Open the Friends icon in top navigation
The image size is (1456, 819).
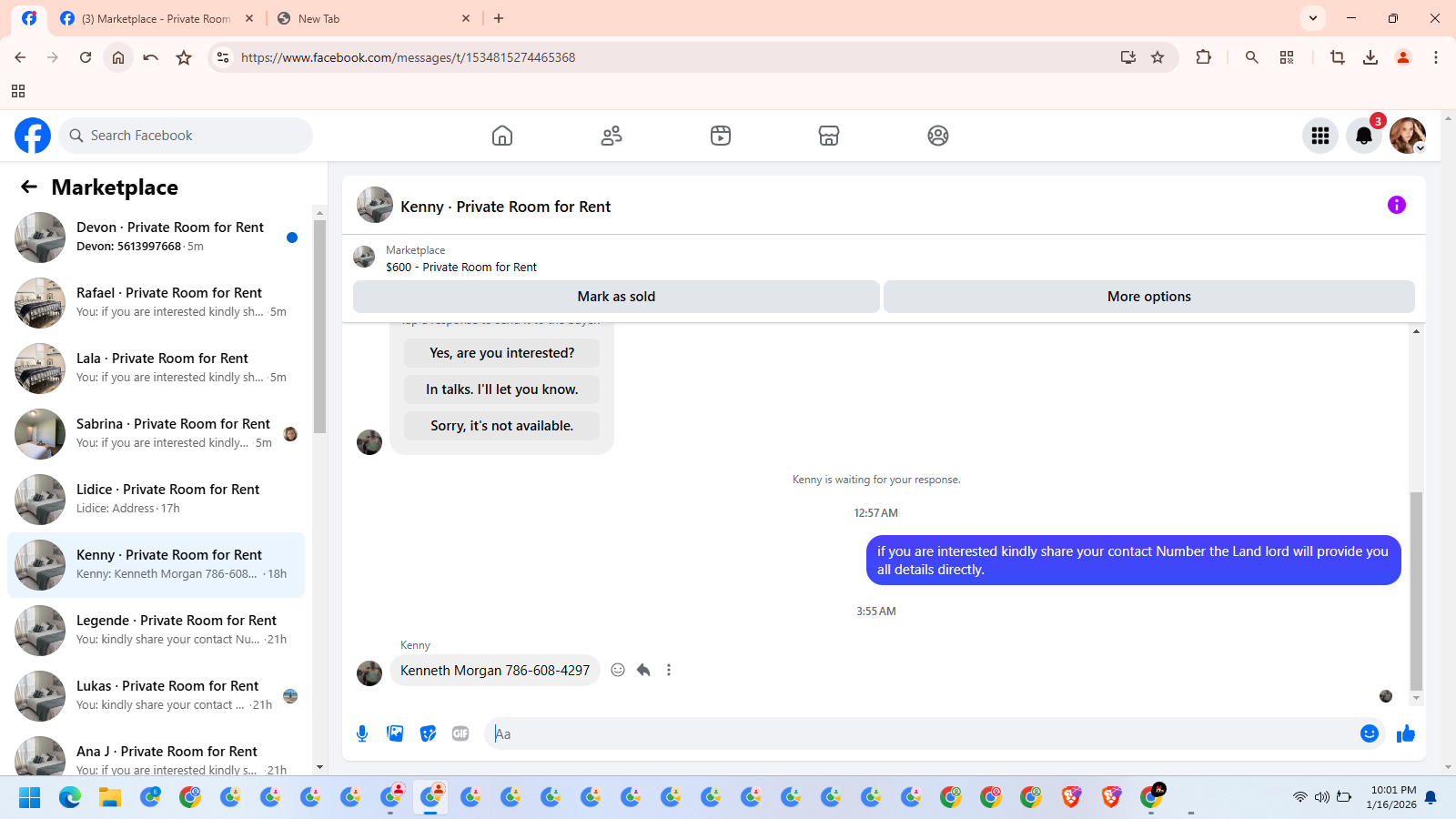pyautogui.click(x=612, y=136)
